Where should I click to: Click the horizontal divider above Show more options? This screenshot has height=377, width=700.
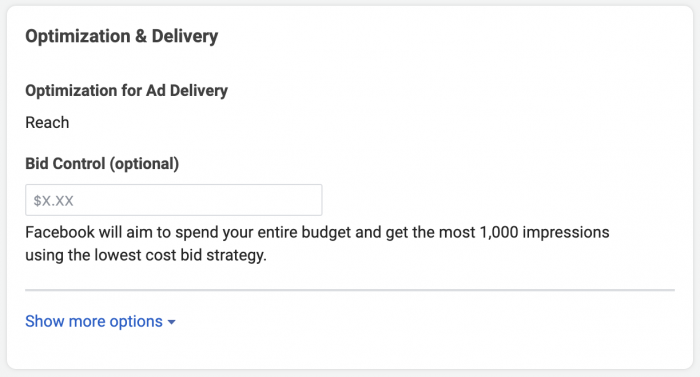point(350,290)
